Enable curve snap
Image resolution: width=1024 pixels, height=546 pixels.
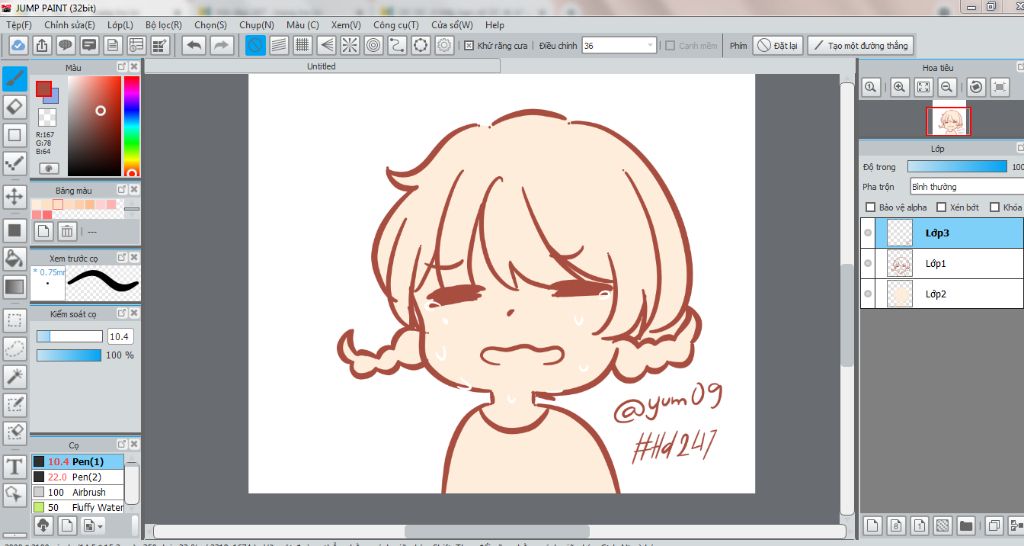pos(397,46)
